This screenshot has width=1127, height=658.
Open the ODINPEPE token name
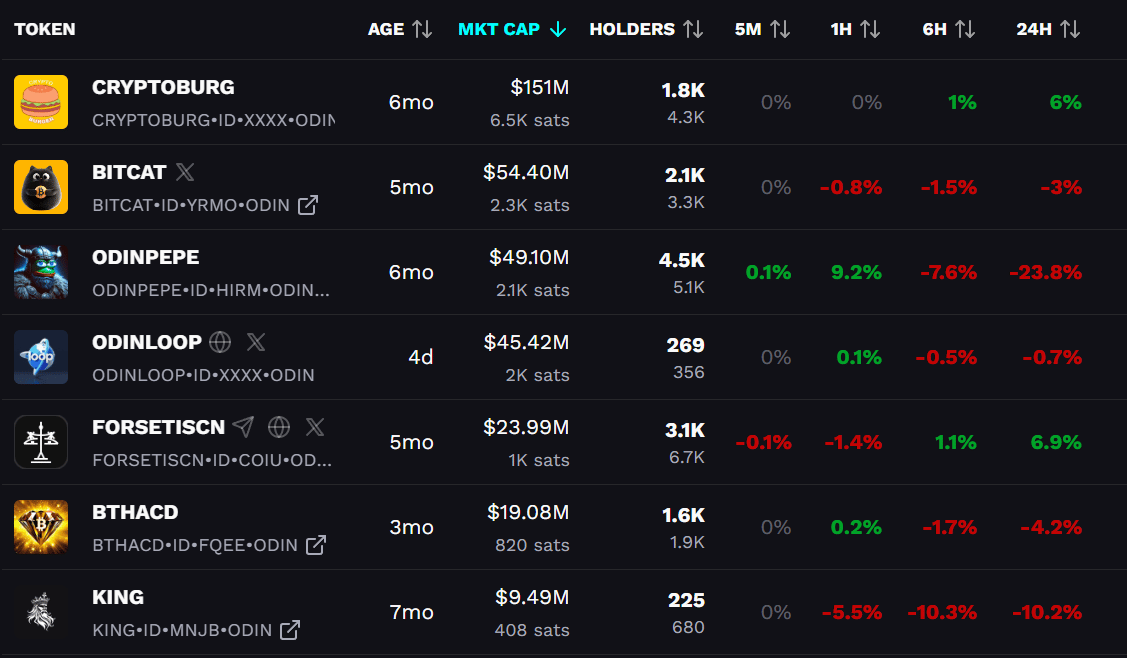(146, 257)
